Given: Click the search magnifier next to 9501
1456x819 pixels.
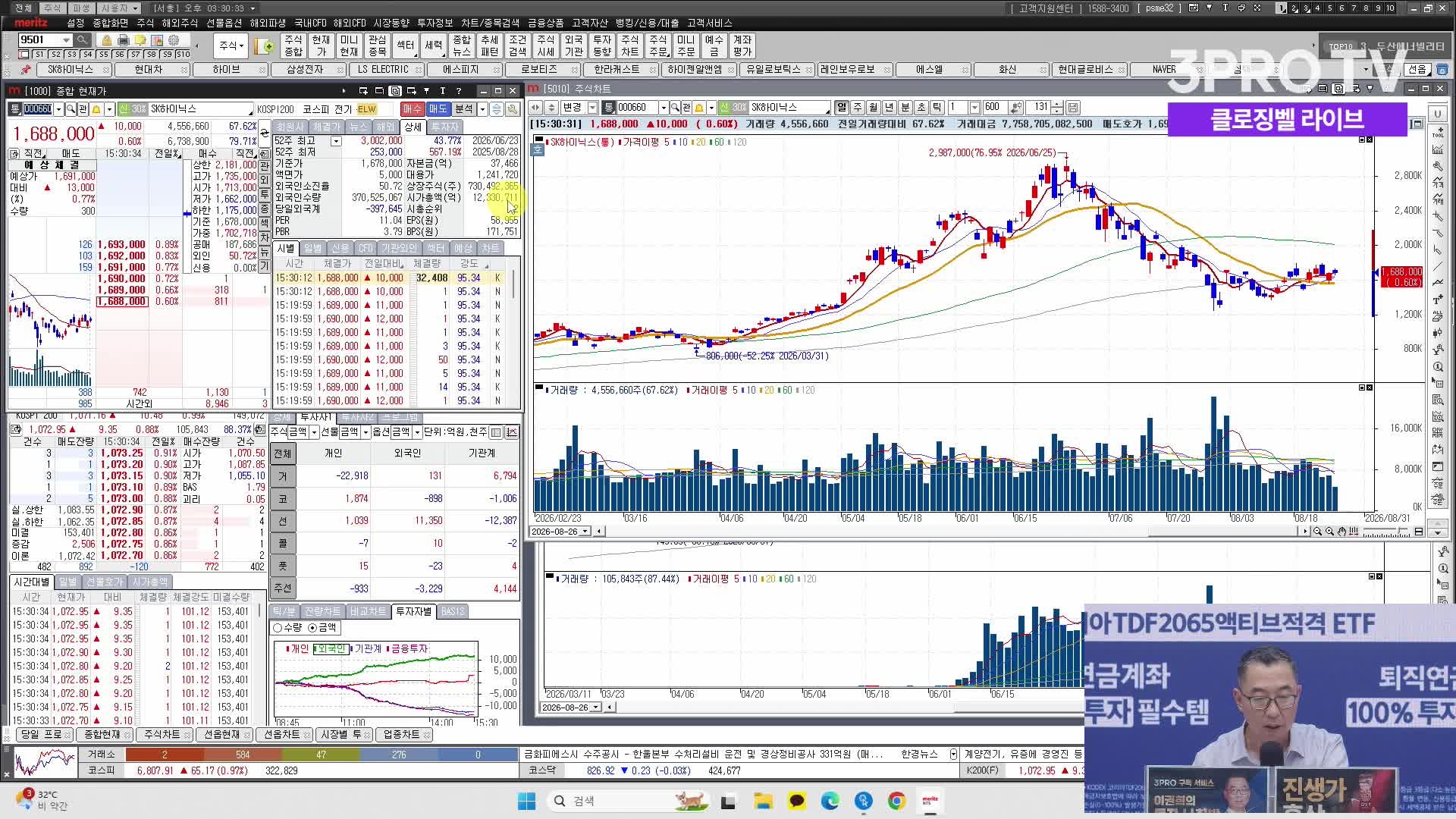Looking at the screenshot, I should click(82, 39).
